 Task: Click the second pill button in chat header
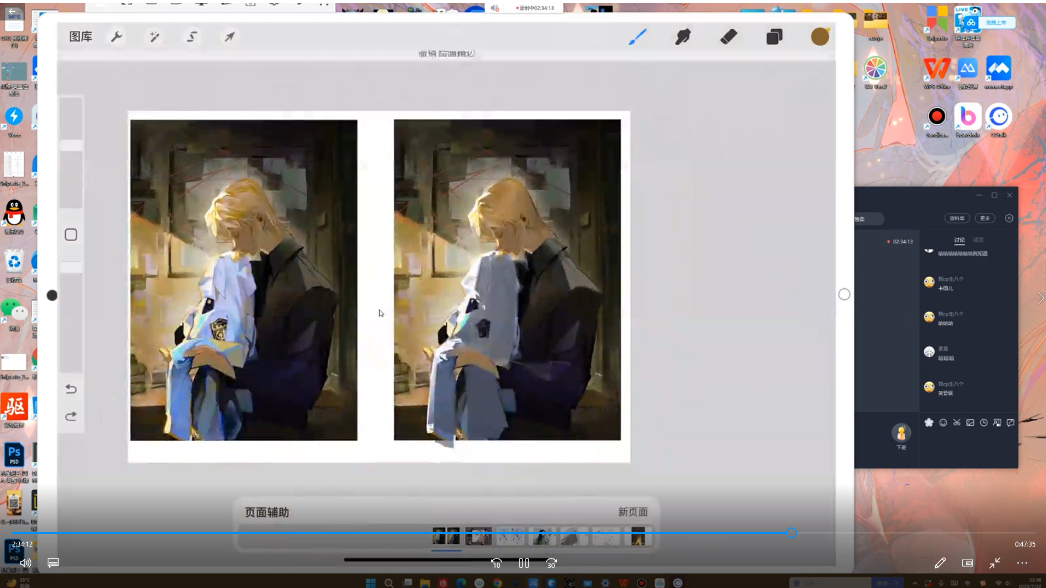pos(985,218)
